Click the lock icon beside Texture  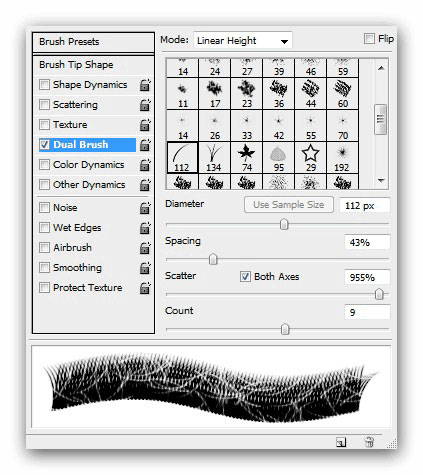(145, 125)
